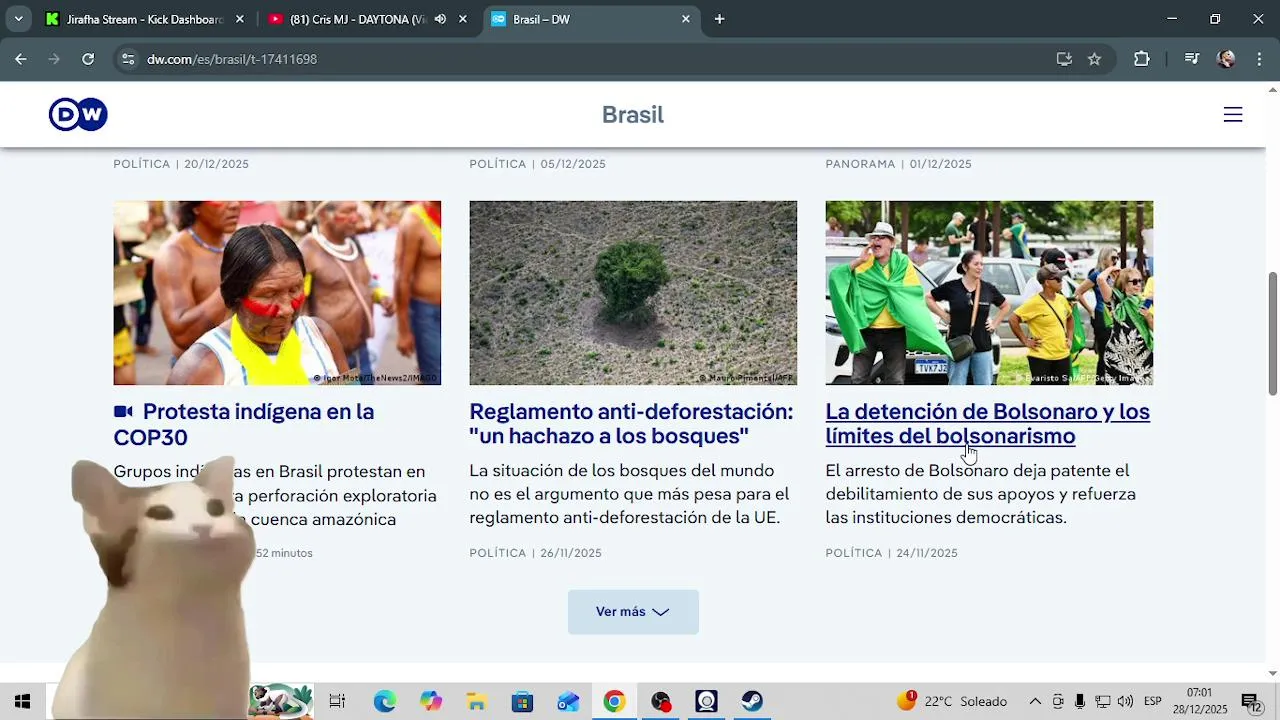The height and width of the screenshot is (720, 1280).
Task: Mute the Cris MJ DAYTONA tab audio icon
Action: tap(440, 19)
